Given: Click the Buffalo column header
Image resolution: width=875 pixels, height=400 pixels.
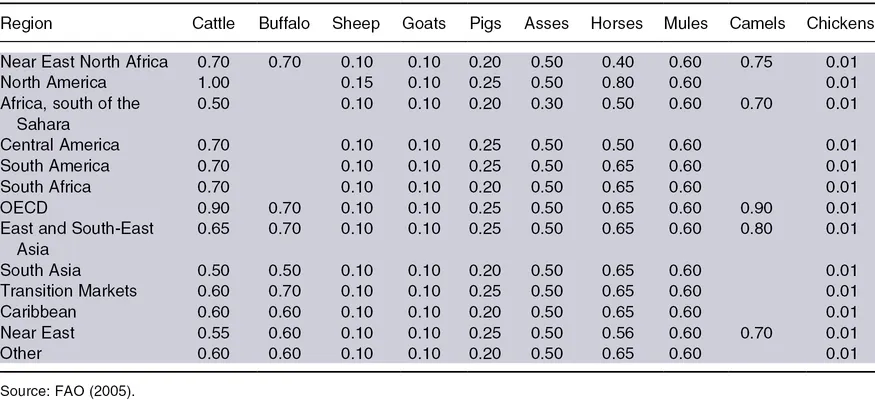Looking at the screenshot, I should pyautogui.click(x=284, y=22).
